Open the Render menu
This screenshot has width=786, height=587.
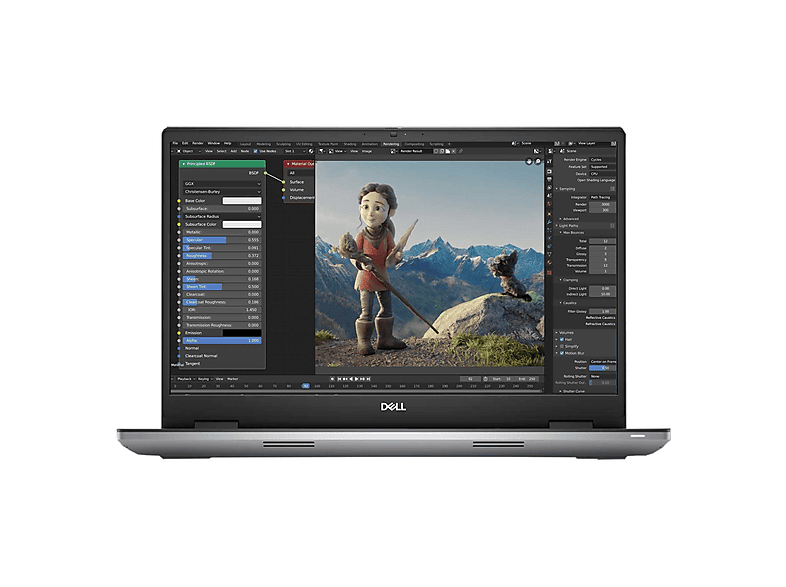[198, 143]
